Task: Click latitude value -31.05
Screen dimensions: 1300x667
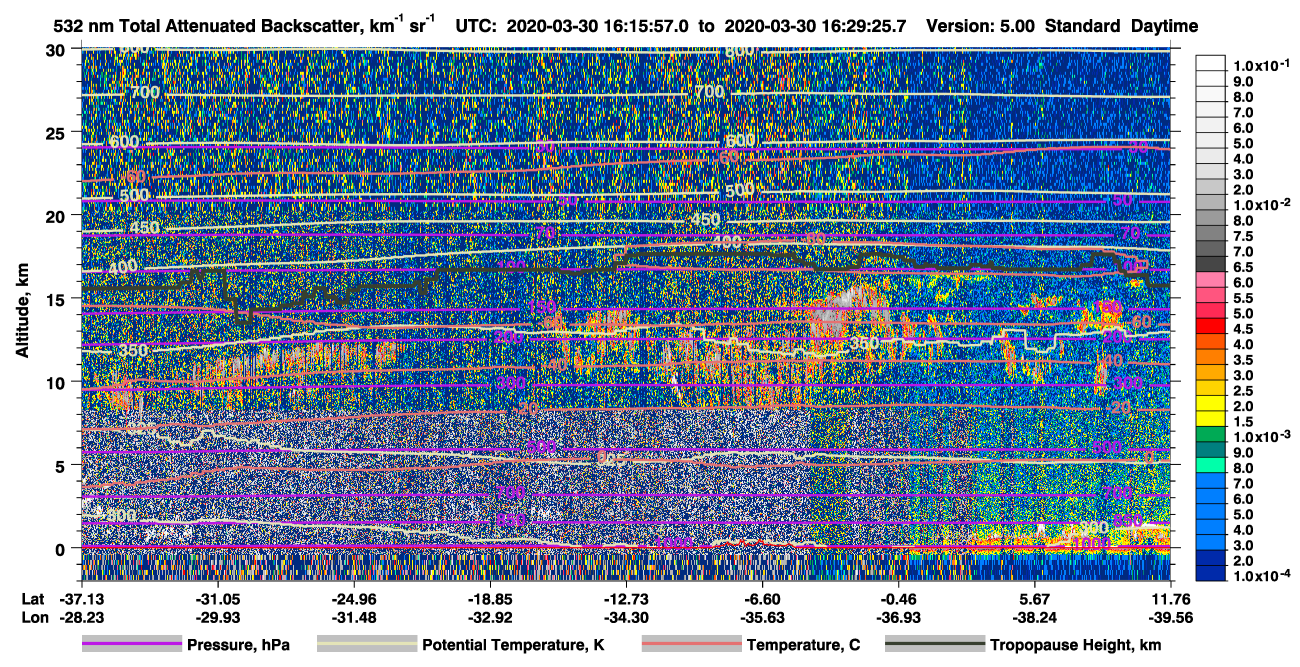Action: click(x=217, y=598)
